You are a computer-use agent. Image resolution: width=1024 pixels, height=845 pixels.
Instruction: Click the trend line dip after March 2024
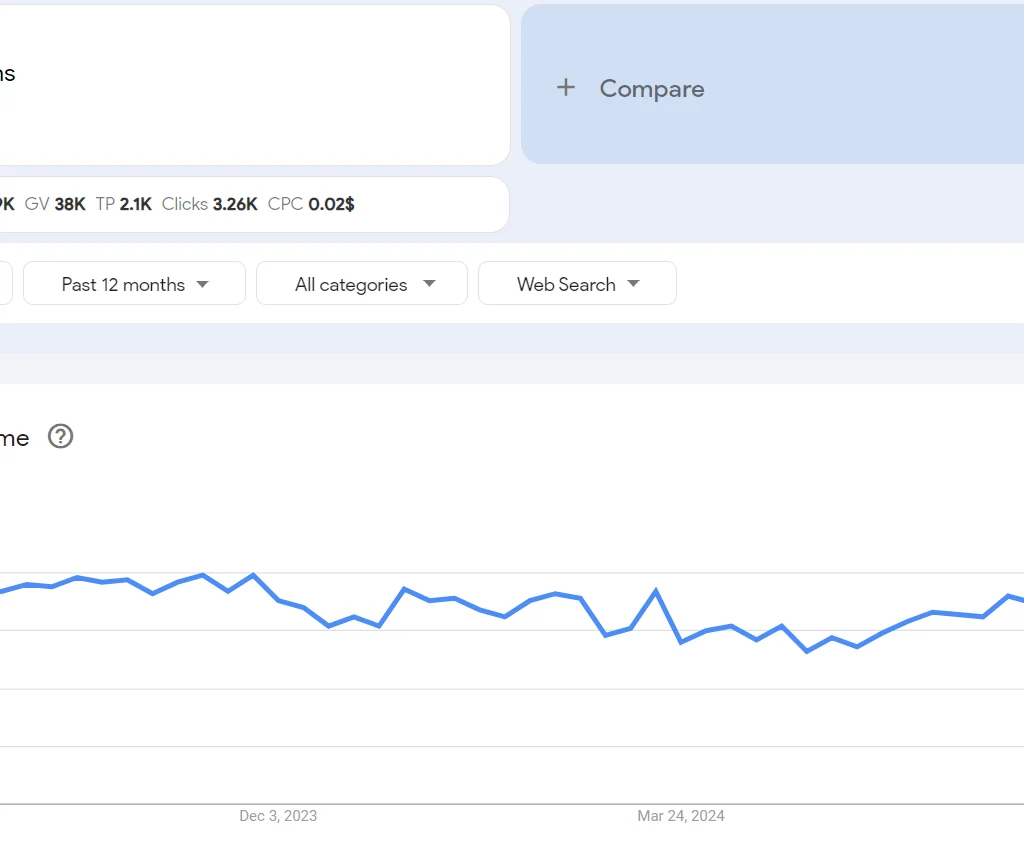coord(807,650)
